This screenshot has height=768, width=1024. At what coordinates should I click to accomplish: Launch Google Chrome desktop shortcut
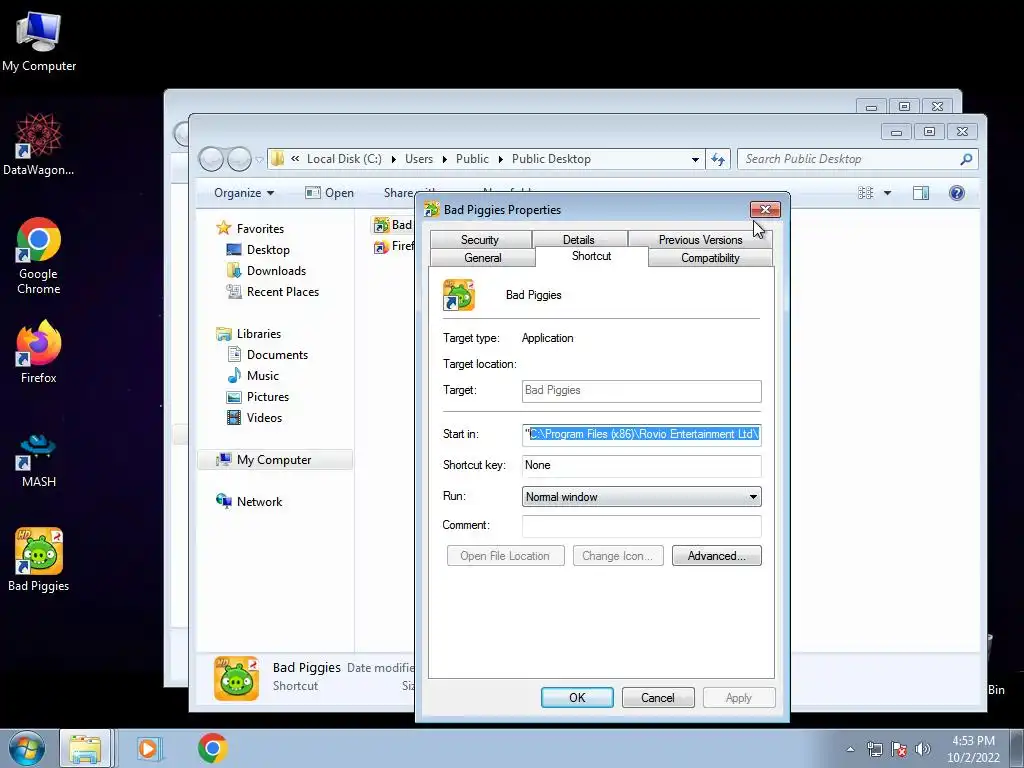click(x=39, y=255)
